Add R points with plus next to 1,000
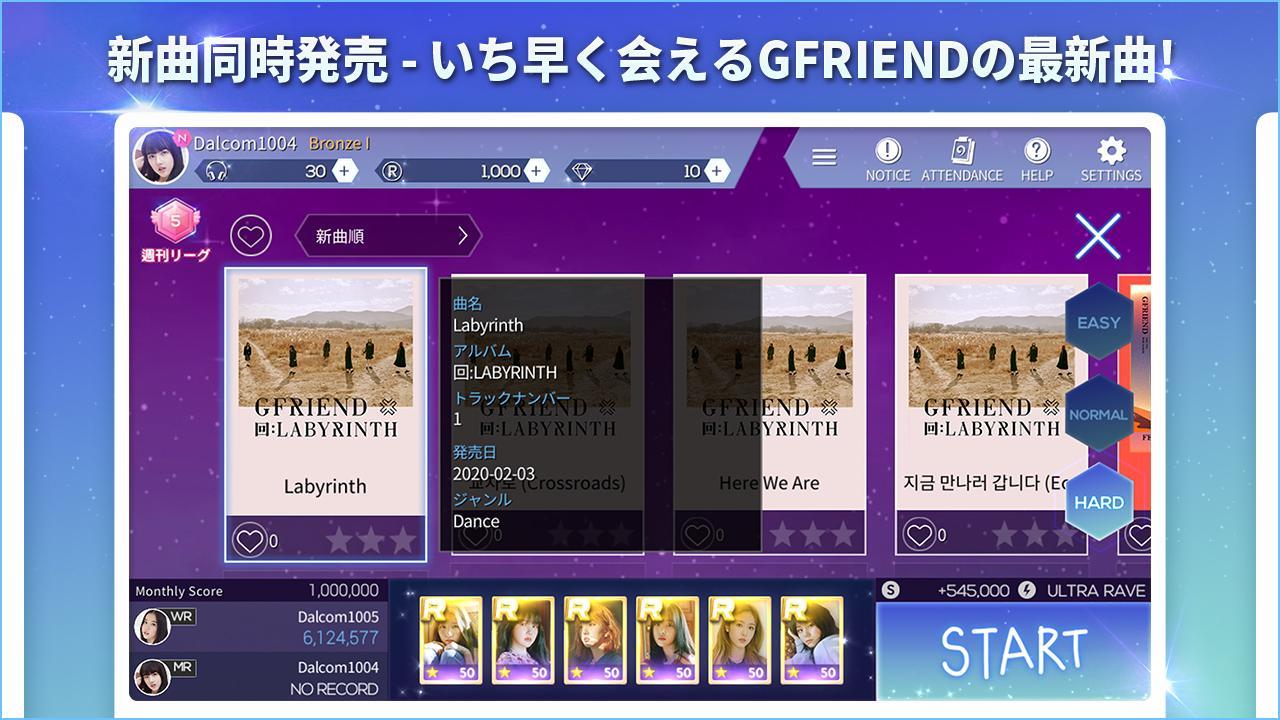 pyautogui.click(x=537, y=171)
